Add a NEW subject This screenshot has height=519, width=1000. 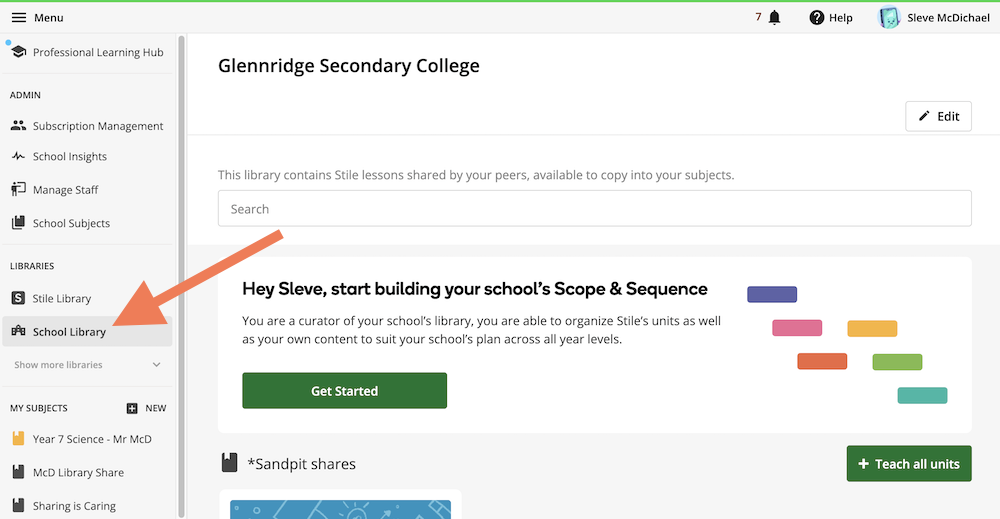pos(146,408)
